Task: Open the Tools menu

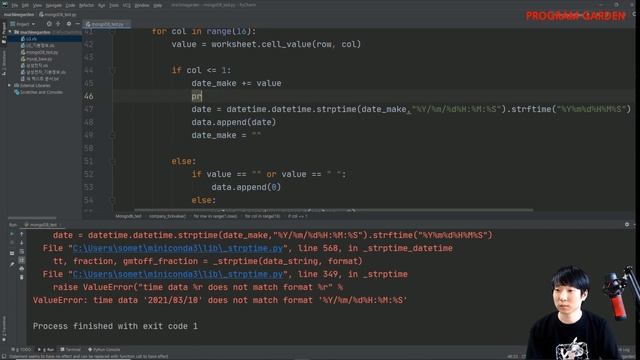Action: [114, 6]
